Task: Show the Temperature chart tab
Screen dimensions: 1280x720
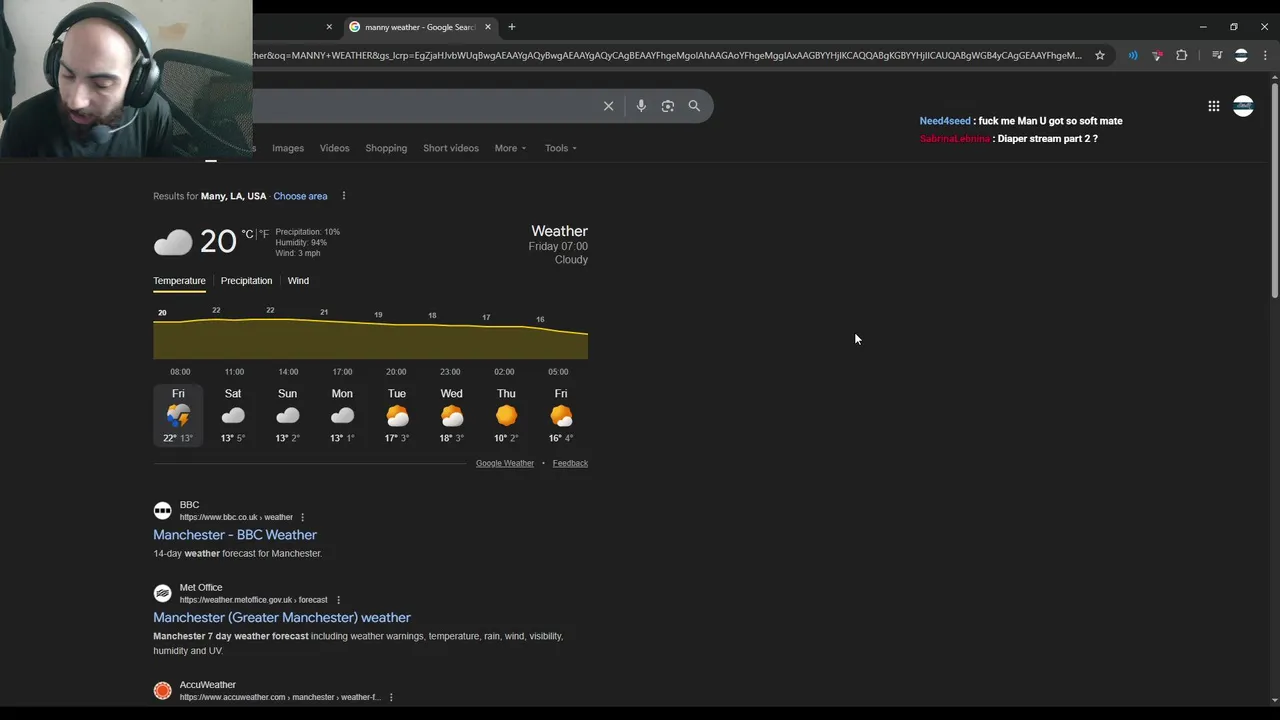Action: [179, 281]
